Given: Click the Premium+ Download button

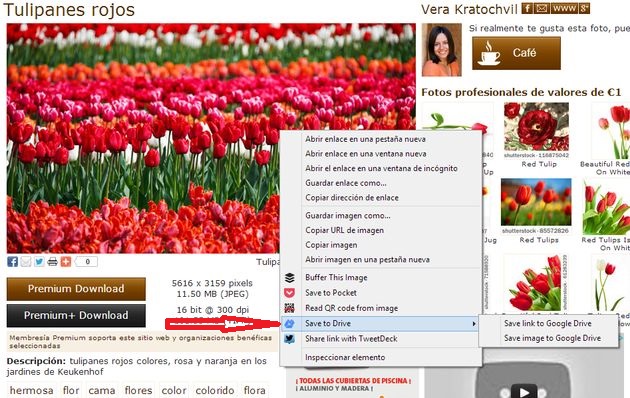Looking at the screenshot, I should [76, 315].
